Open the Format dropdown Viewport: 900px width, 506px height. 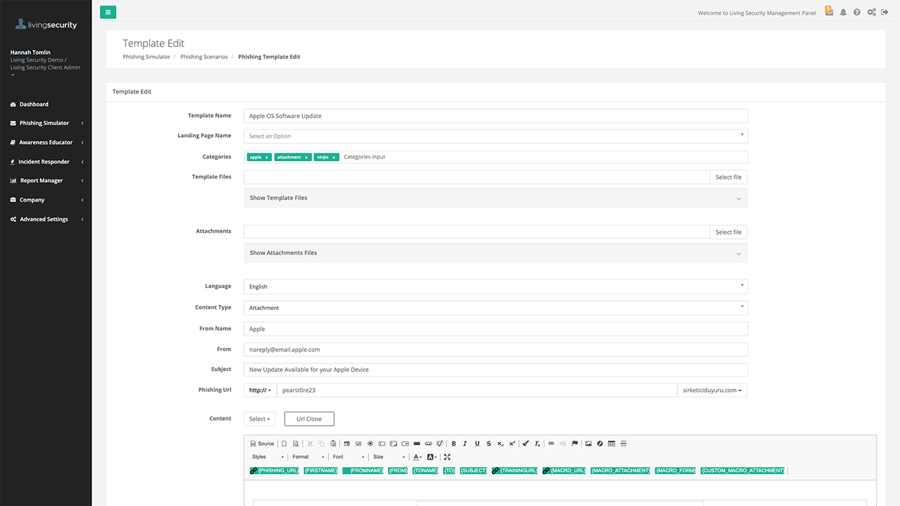click(308, 457)
